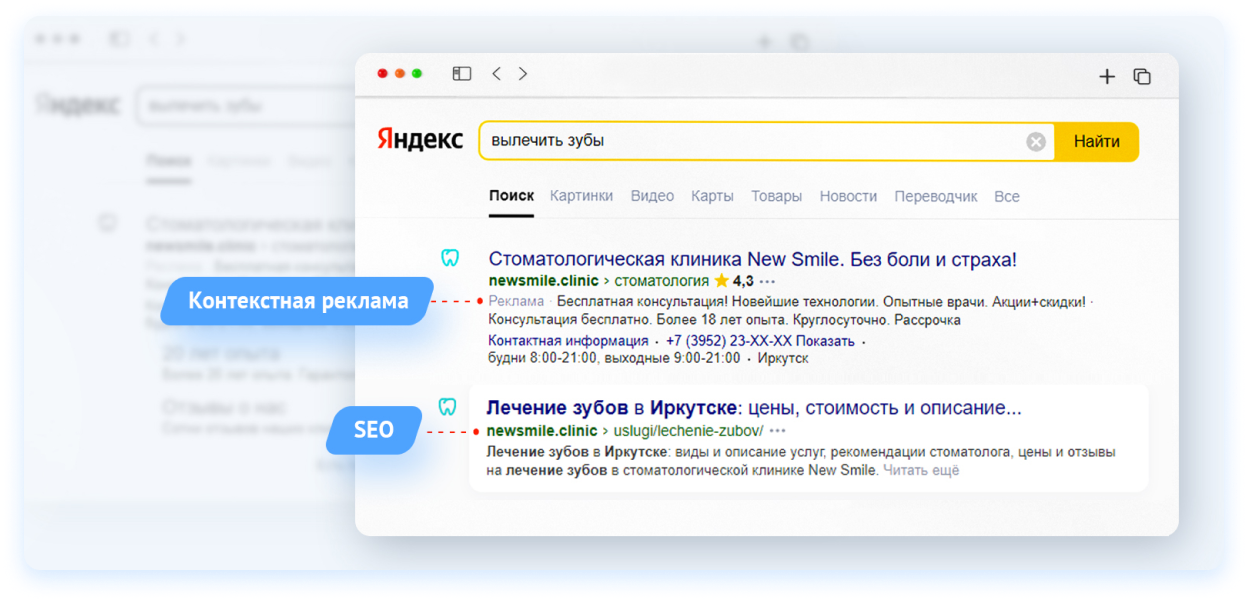
Task: Click the tooth favicon of the SEO result
Action: (448, 407)
